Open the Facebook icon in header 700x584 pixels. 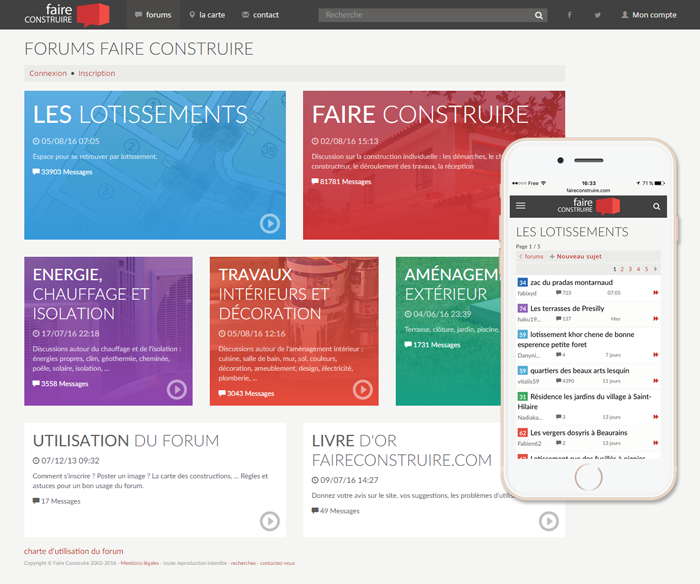(x=569, y=15)
